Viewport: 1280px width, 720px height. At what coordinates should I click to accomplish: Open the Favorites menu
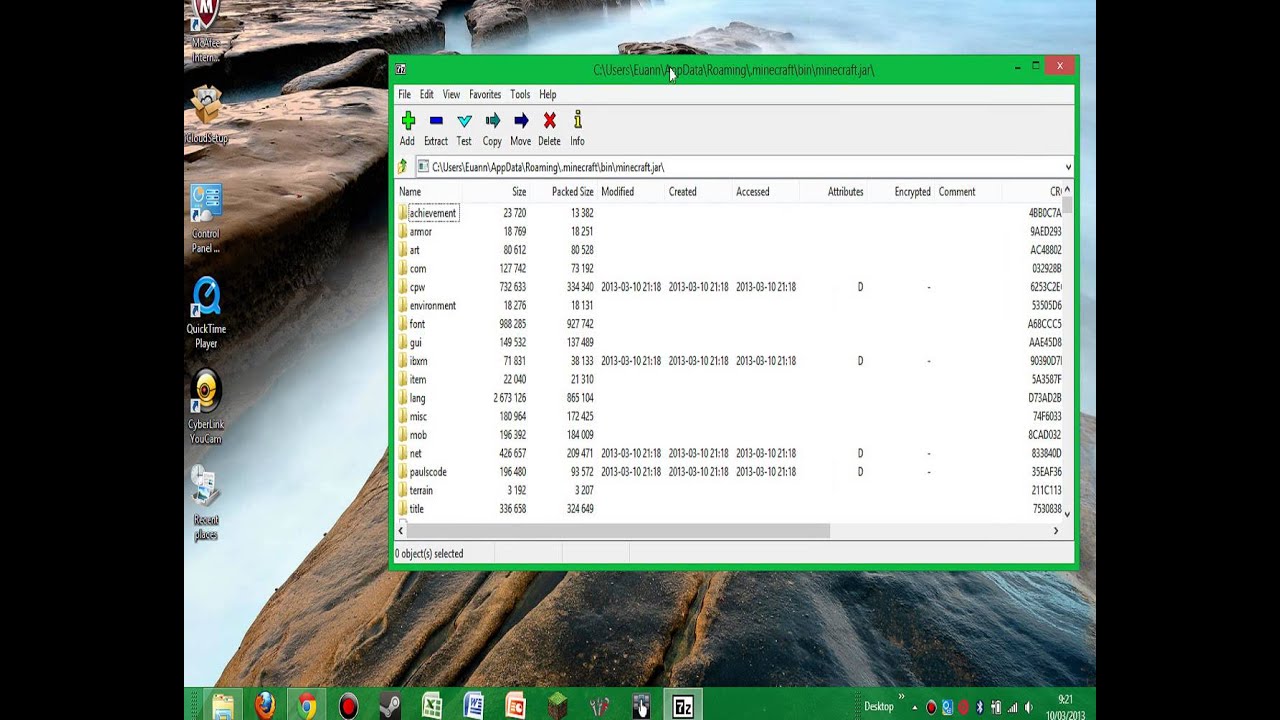(485, 94)
